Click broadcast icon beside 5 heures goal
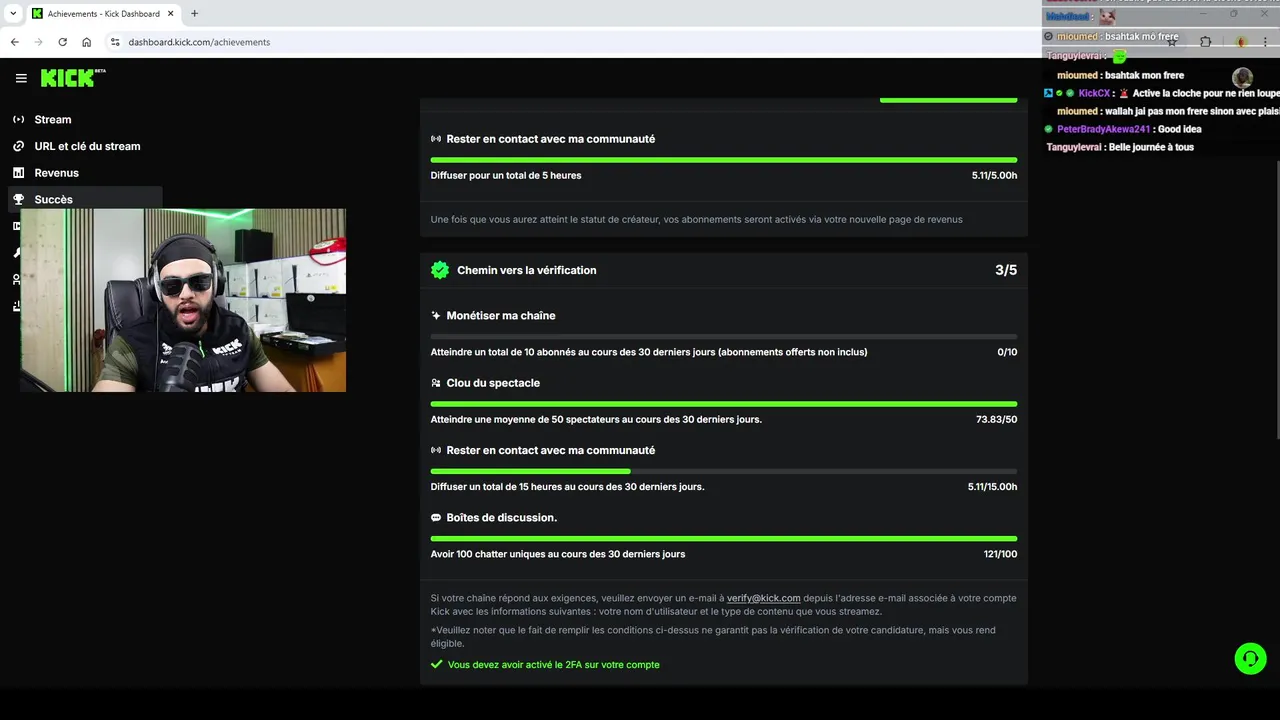 (436, 139)
